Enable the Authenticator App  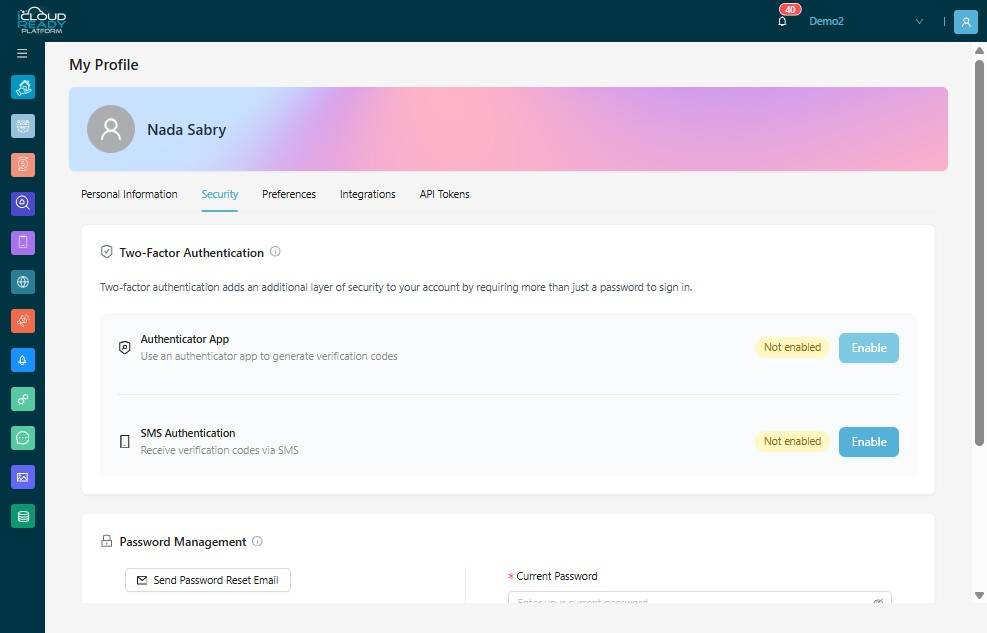pos(869,348)
